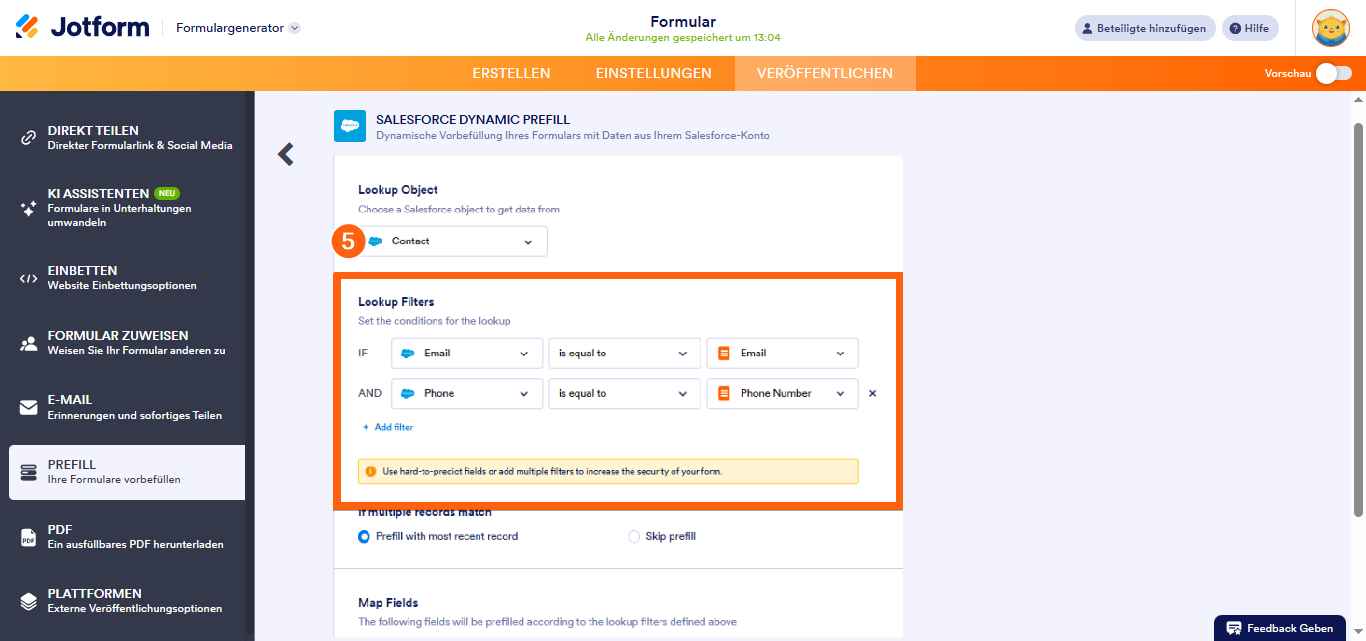Viewport: 1366px width, 641px height.
Task: Expand the is equal to condition dropdown
Action: [624, 353]
